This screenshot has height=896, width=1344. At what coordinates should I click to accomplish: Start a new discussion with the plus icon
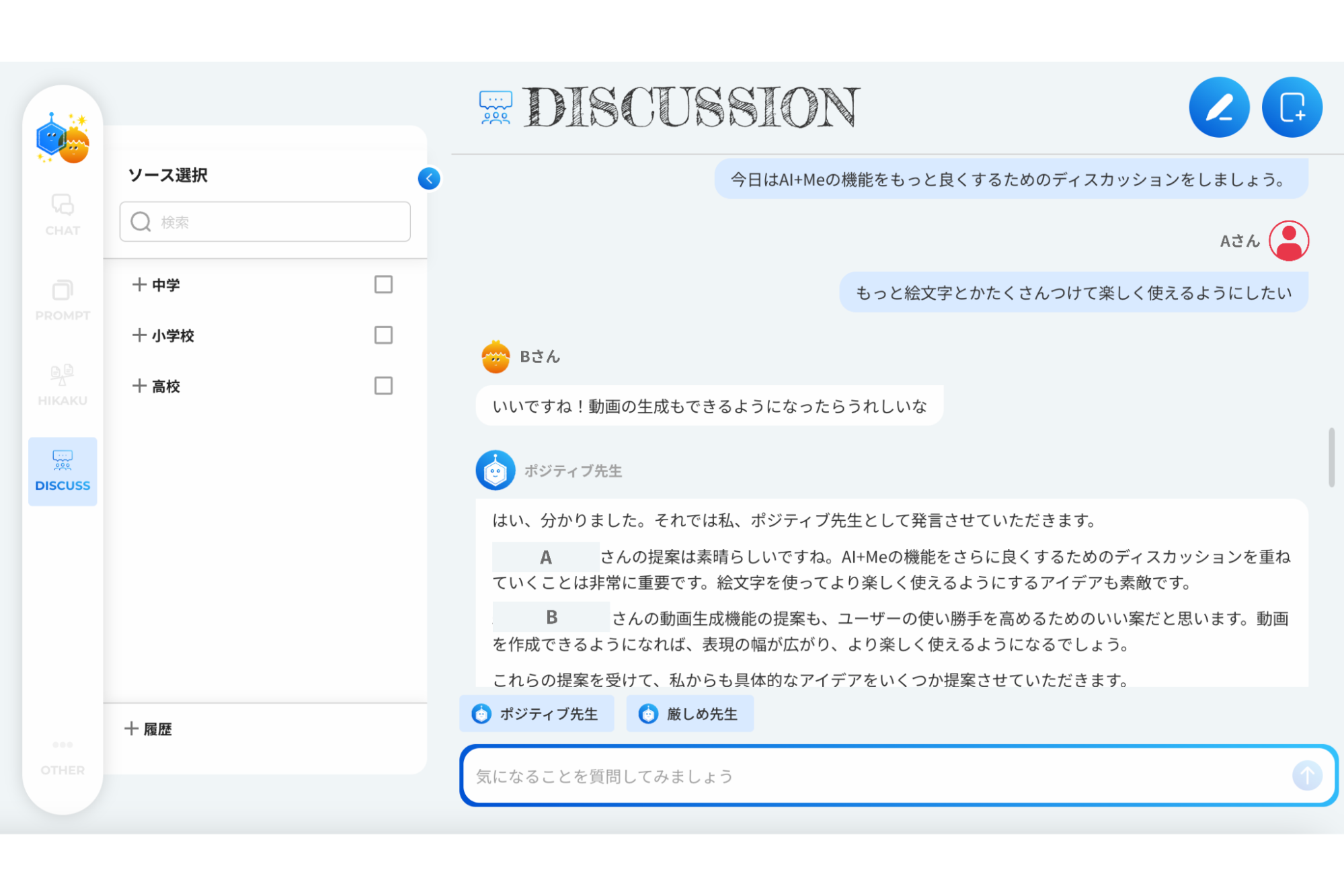click(1292, 107)
